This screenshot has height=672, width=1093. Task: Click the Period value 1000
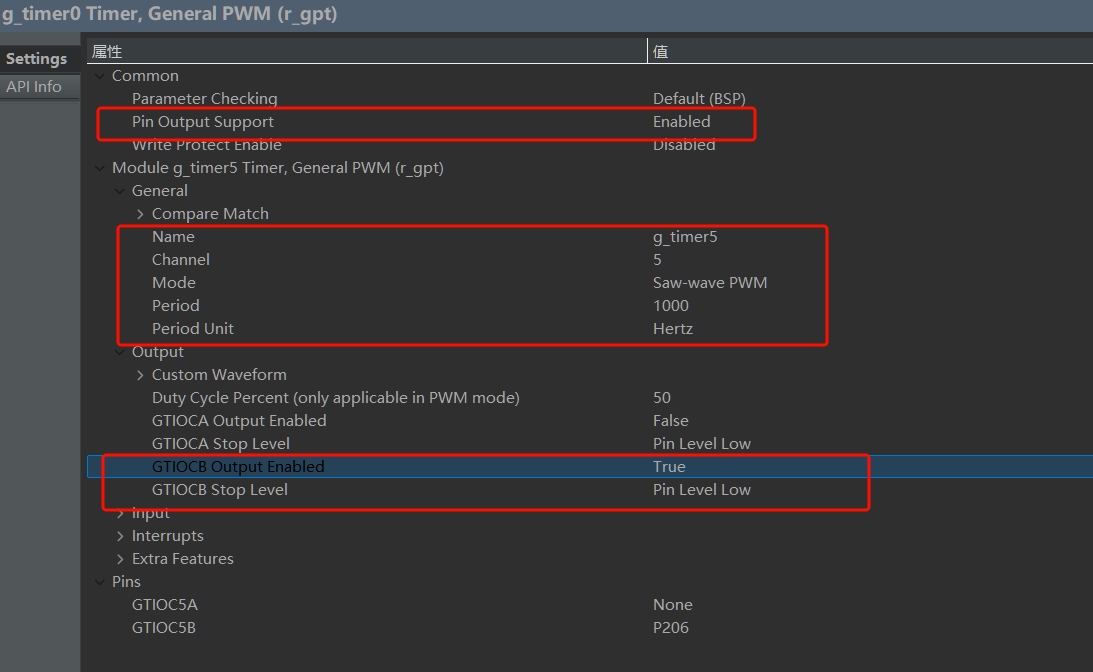pos(671,306)
